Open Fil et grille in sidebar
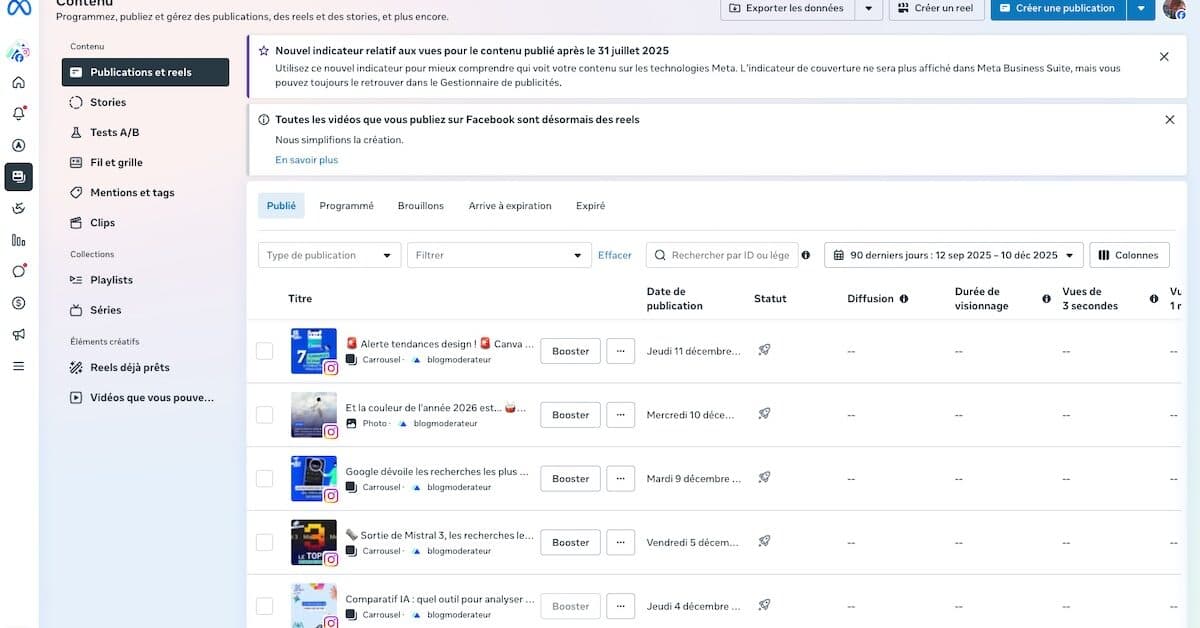The height and width of the screenshot is (628, 1200). coord(145,162)
